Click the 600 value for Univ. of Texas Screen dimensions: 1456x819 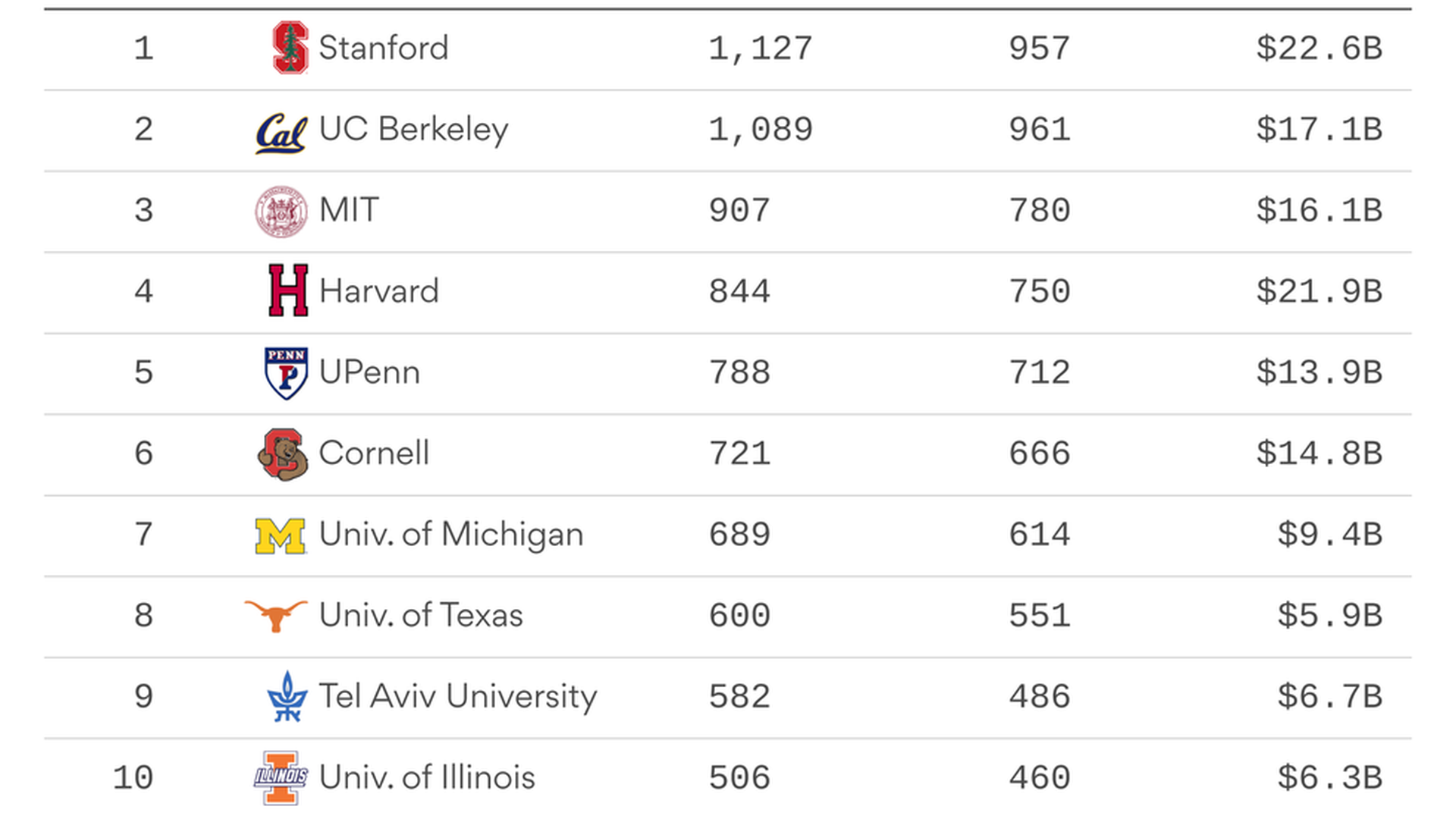739,616
